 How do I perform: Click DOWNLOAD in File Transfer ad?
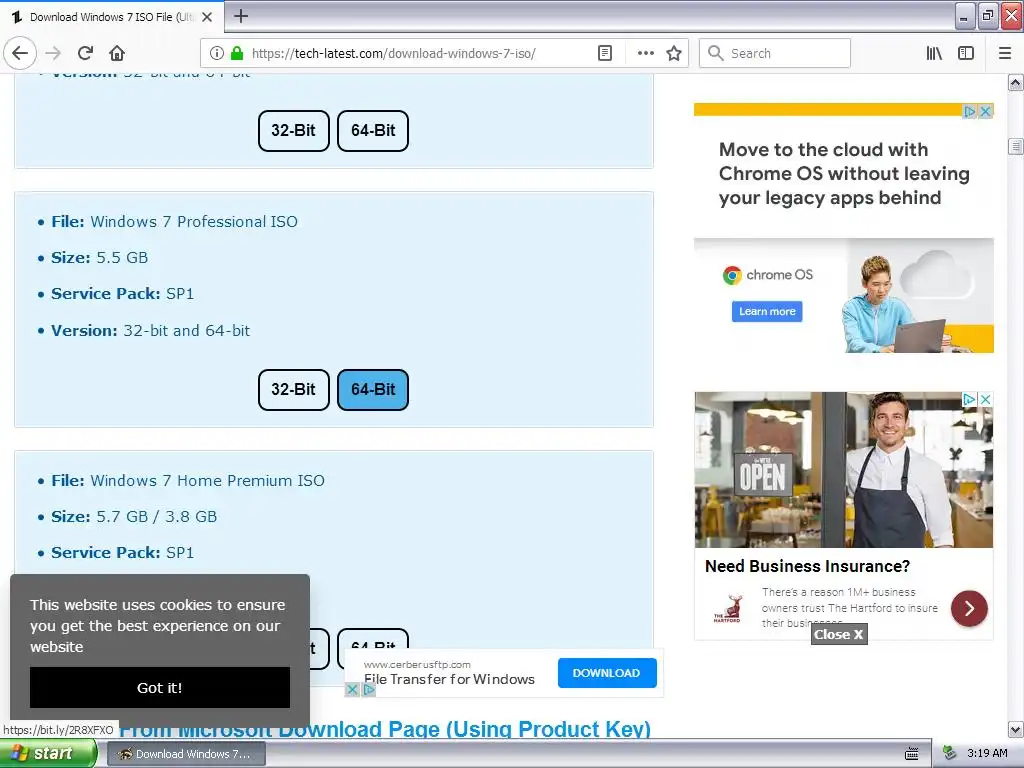607,673
